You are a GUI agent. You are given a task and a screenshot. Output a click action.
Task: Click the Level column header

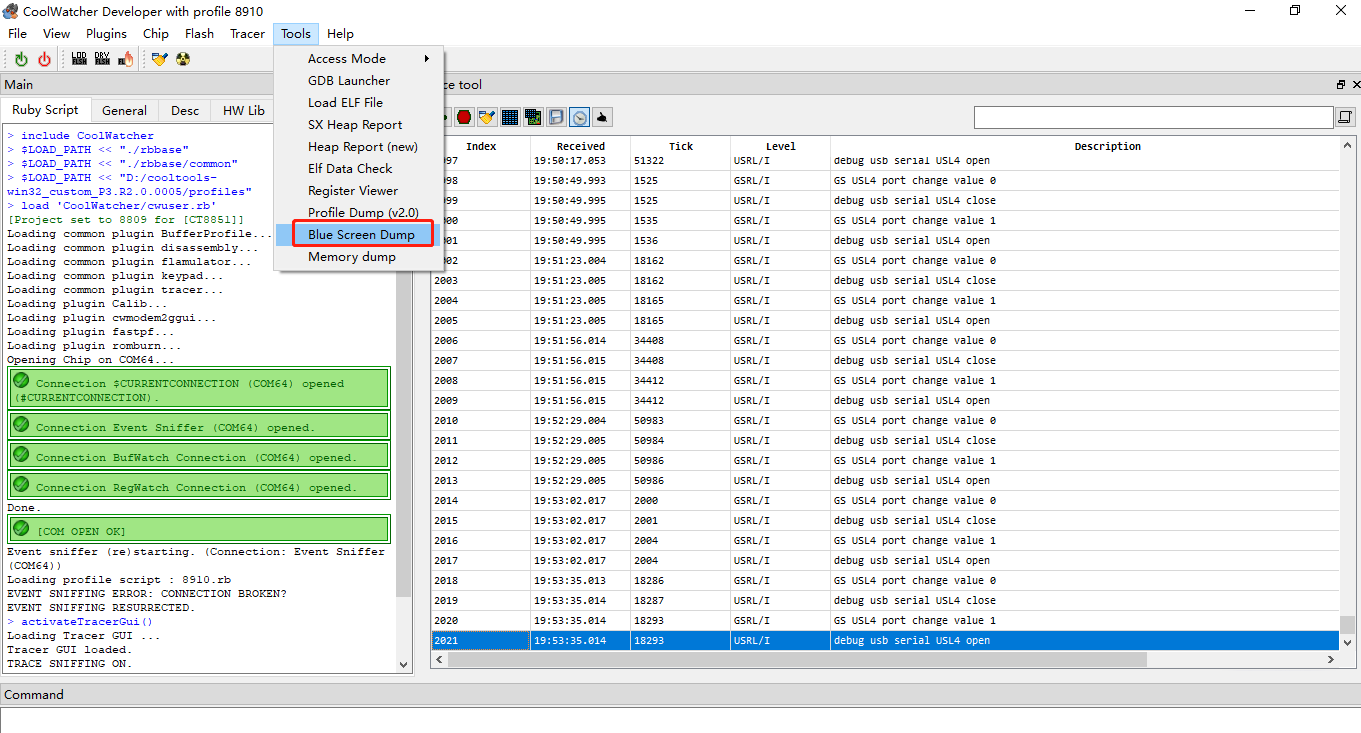781,146
